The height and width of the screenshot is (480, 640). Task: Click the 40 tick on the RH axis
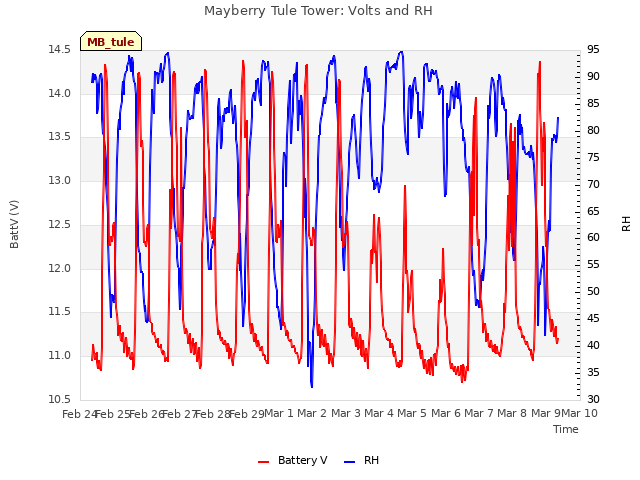click(593, 346)
